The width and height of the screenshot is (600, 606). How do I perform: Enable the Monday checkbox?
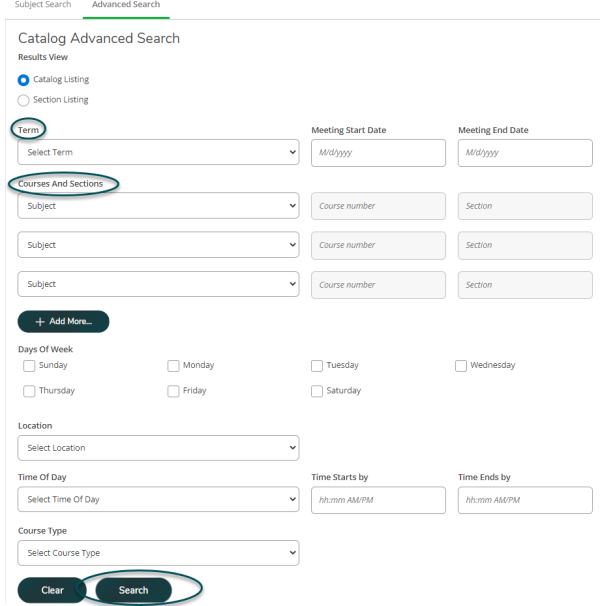174,366
